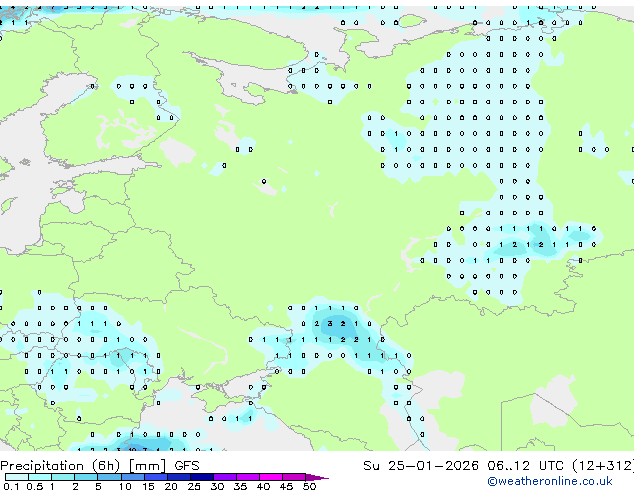Viewport: 634px width, 490px height.
Task: Pick the 40–45 mm magenta legend swatch
Action: 271,477
